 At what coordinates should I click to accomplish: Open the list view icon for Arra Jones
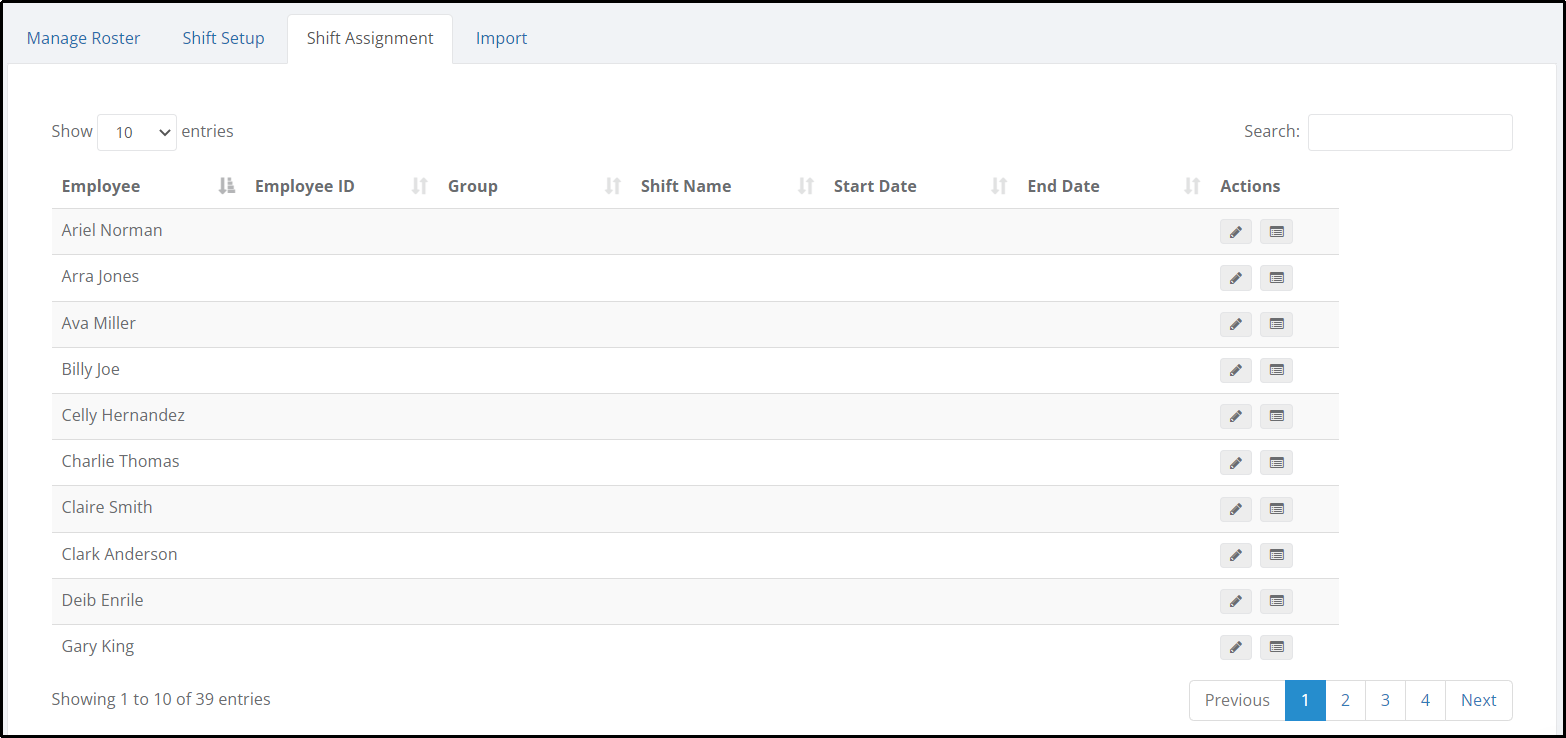click(x=1276, y=278)
